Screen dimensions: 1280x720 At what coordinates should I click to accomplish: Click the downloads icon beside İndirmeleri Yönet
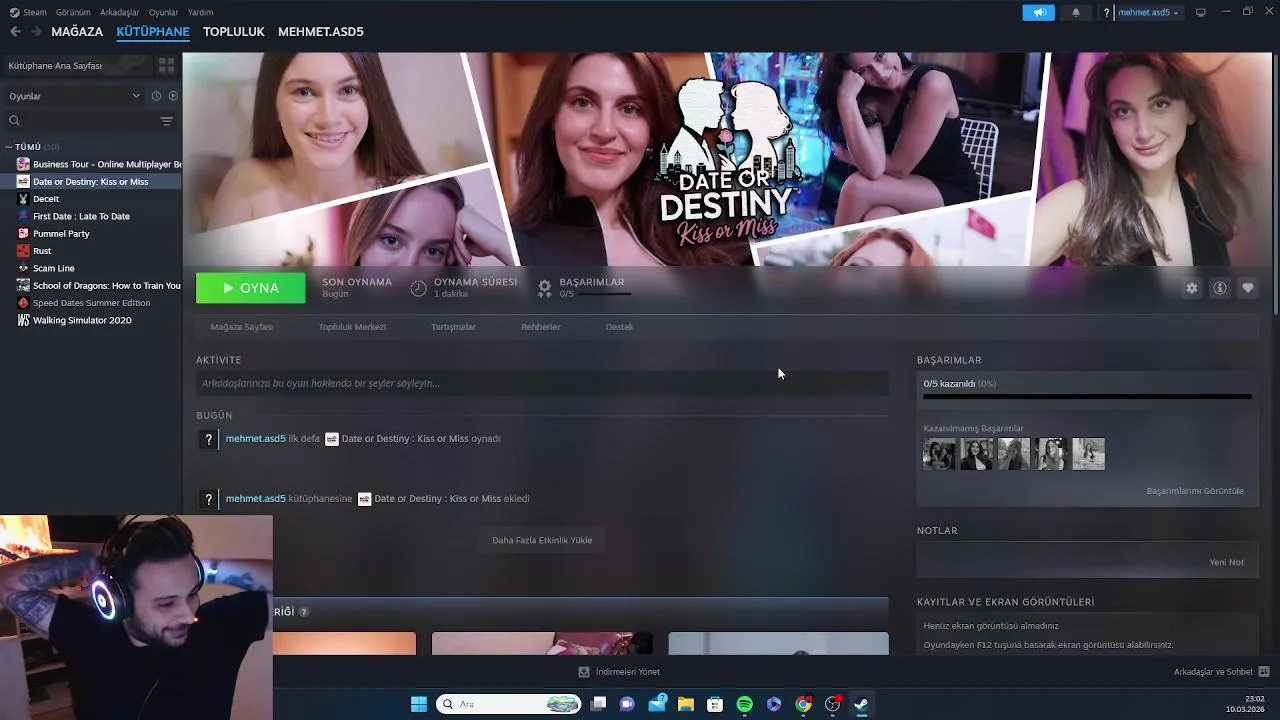pos(584,672)
